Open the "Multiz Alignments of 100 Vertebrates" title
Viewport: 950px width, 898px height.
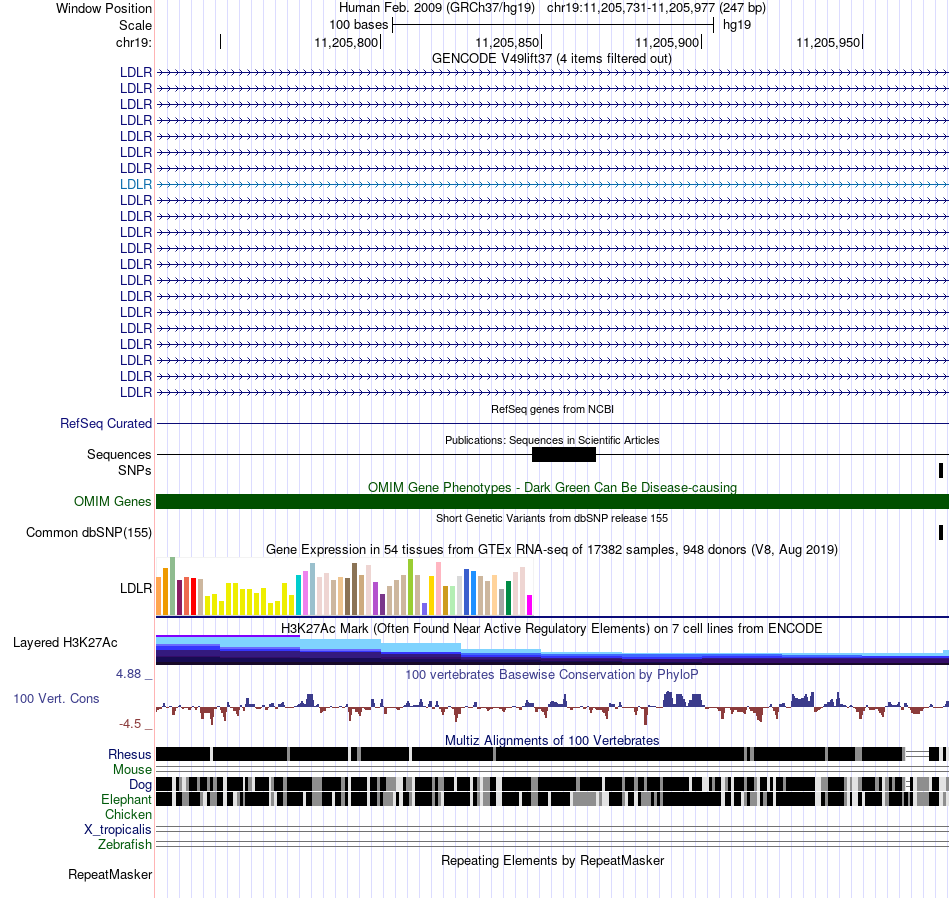click(x=552, y=740)
